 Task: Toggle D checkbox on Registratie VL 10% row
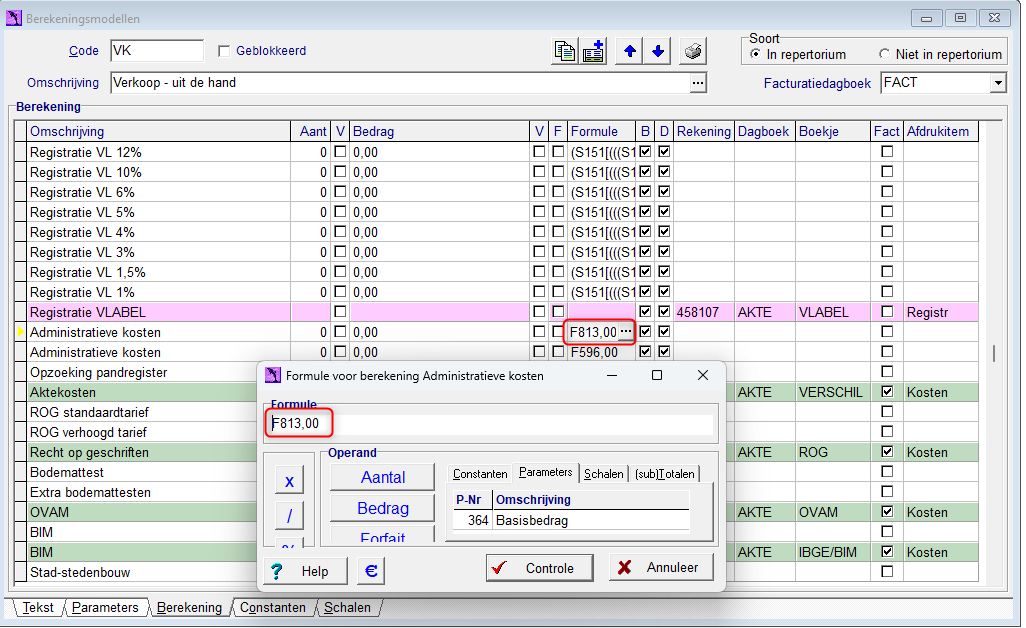pos(664,172)
